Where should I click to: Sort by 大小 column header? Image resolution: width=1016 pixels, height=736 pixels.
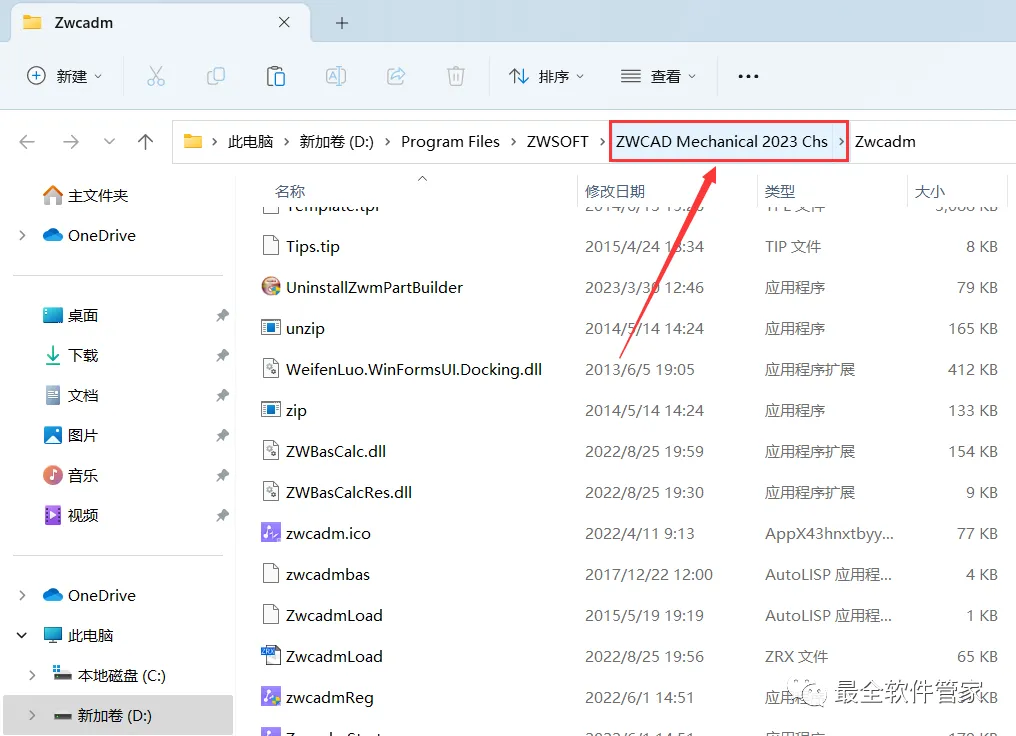point(929,191)
